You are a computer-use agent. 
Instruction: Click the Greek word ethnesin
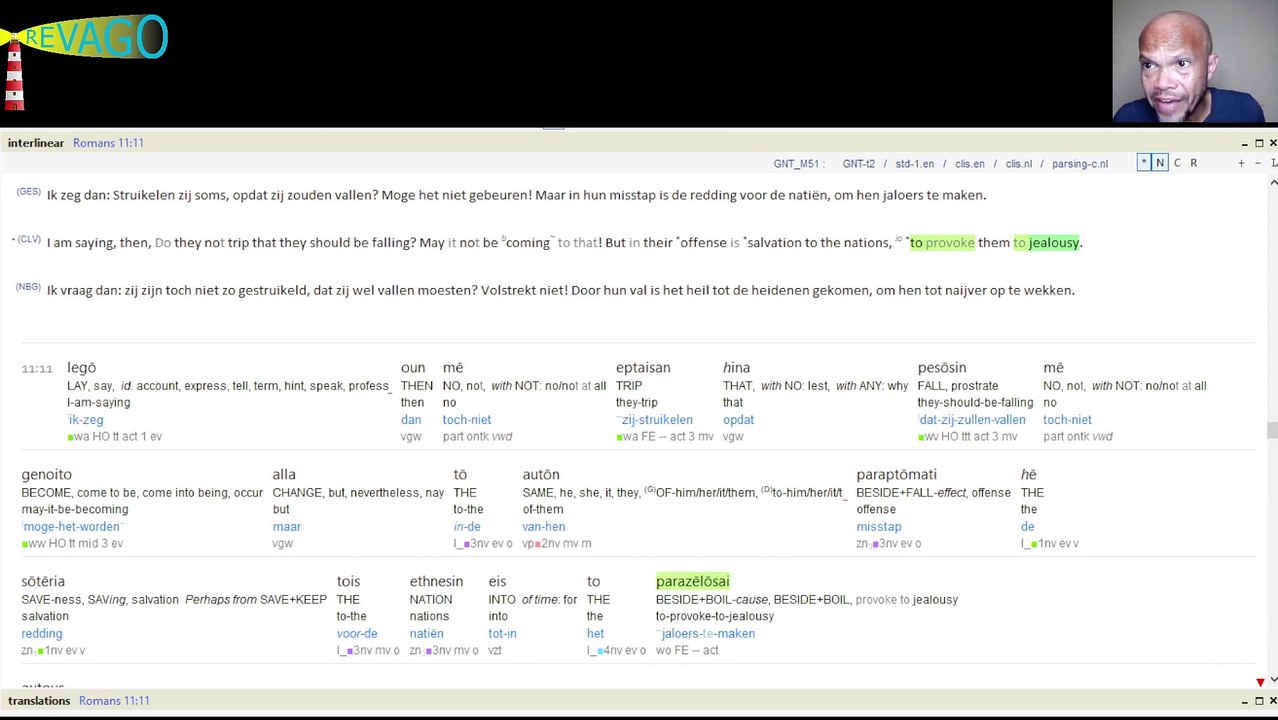click(436, 582)
